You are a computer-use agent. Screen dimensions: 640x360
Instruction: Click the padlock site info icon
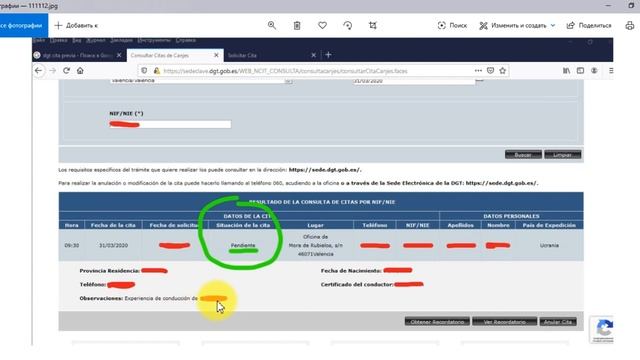156,71
